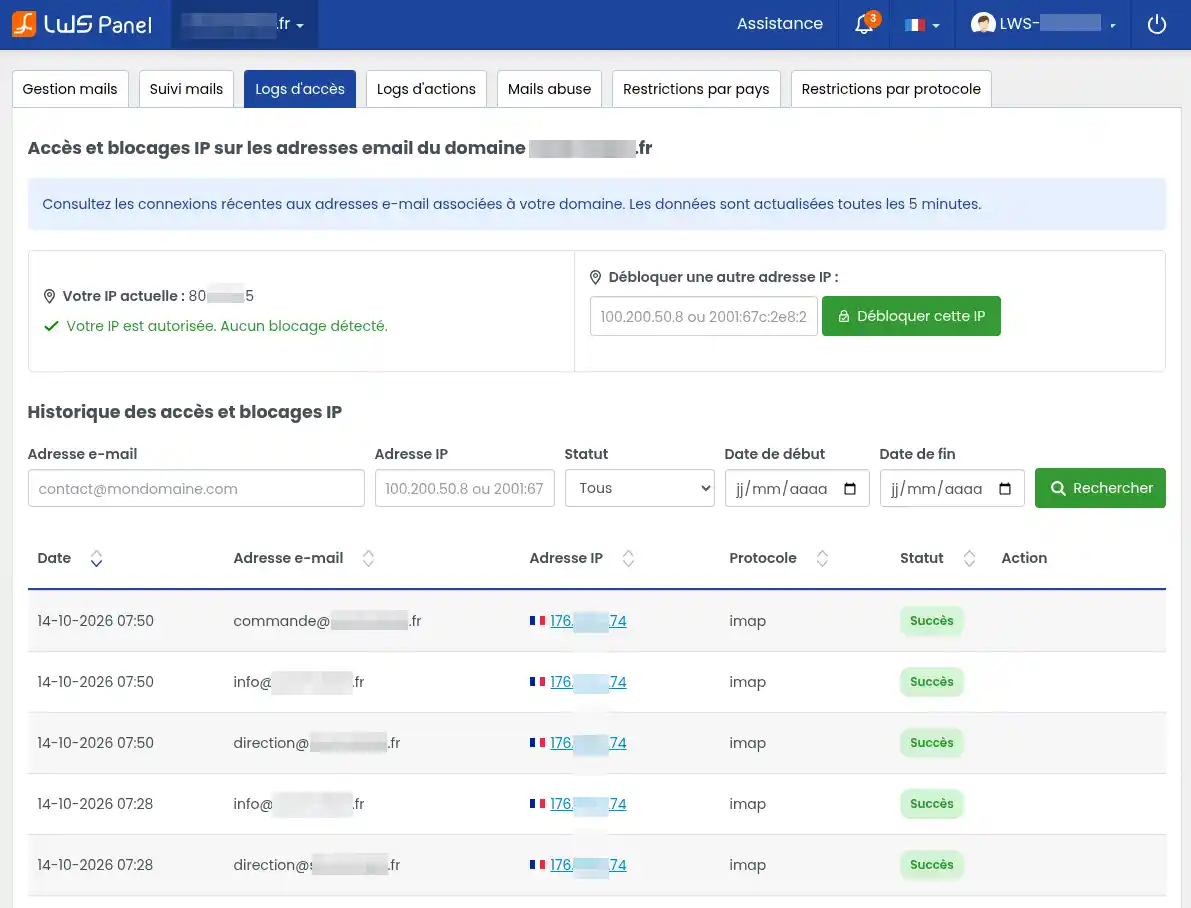The width and height of the screenshot is (1191, 908).
Task: Click flag icon in info@ 07:28 row
Action: coord(538,803)
